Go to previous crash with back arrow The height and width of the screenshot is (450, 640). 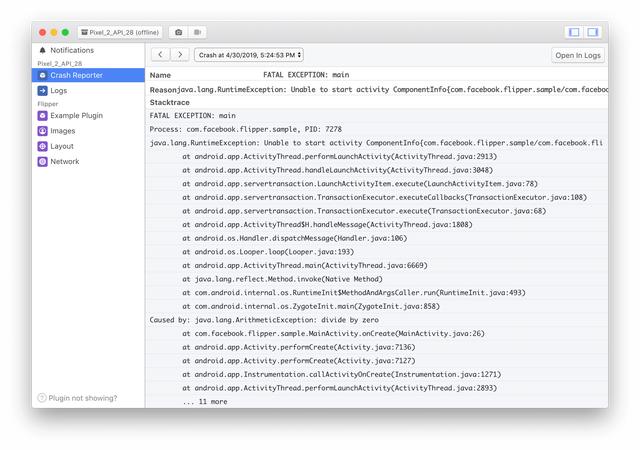coord(160,55)
